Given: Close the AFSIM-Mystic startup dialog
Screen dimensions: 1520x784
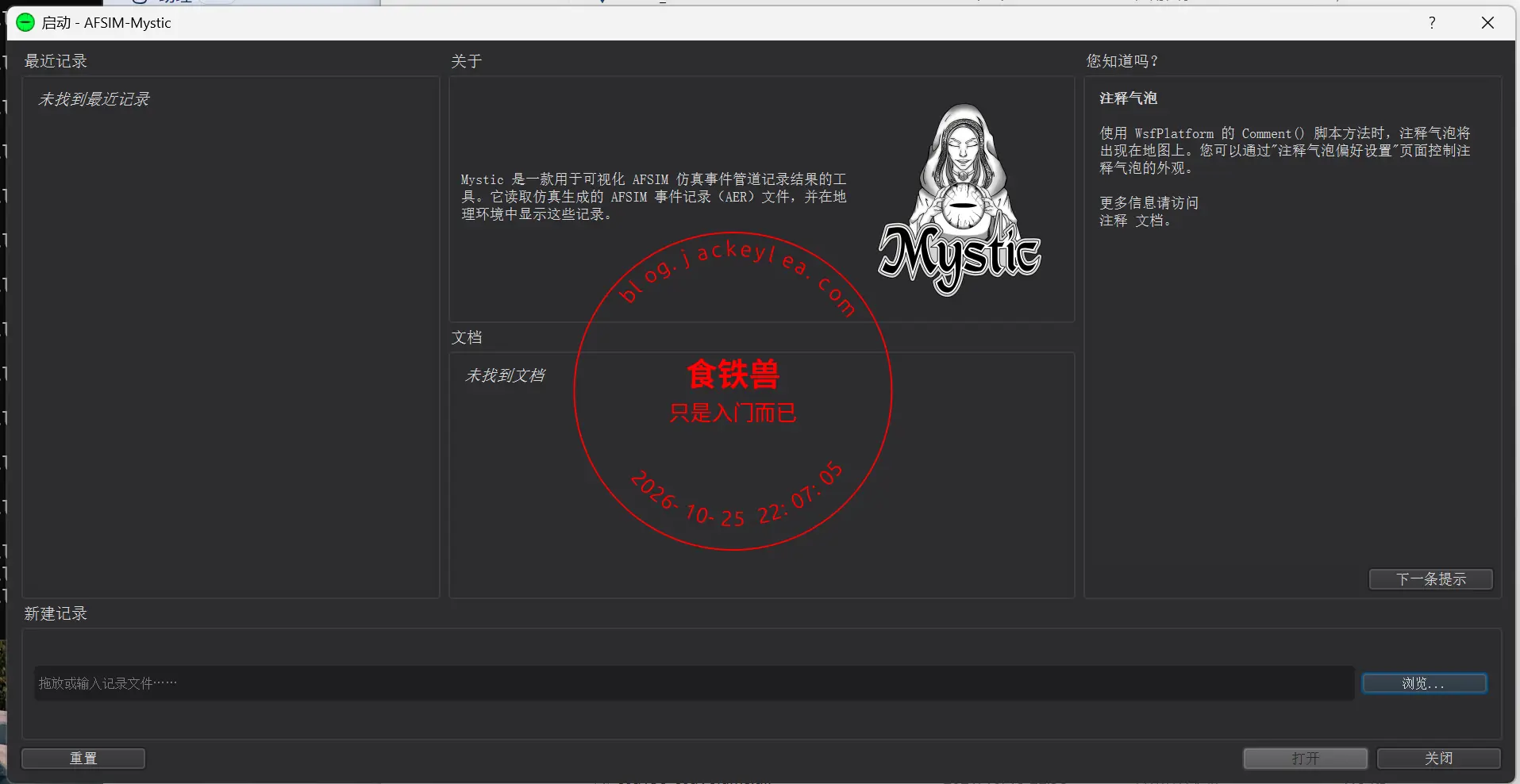Looking at the screenshot, I should pos(1487,22).
